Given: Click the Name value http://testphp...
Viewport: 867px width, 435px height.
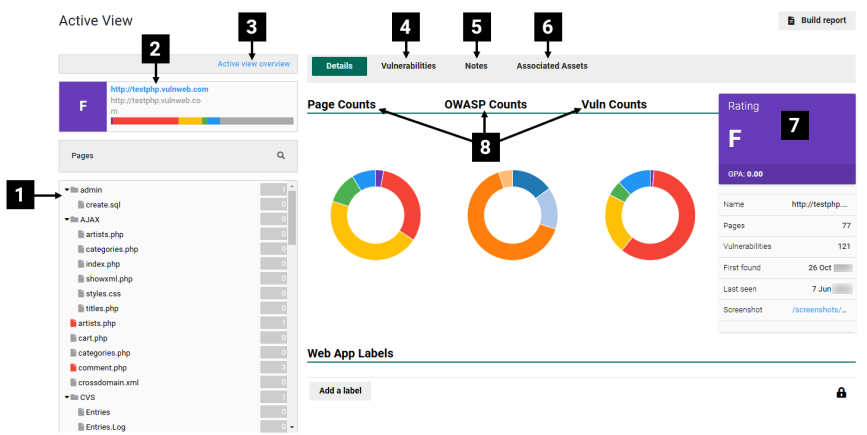Looking at the screenshot, I should [x=819, y=205].
